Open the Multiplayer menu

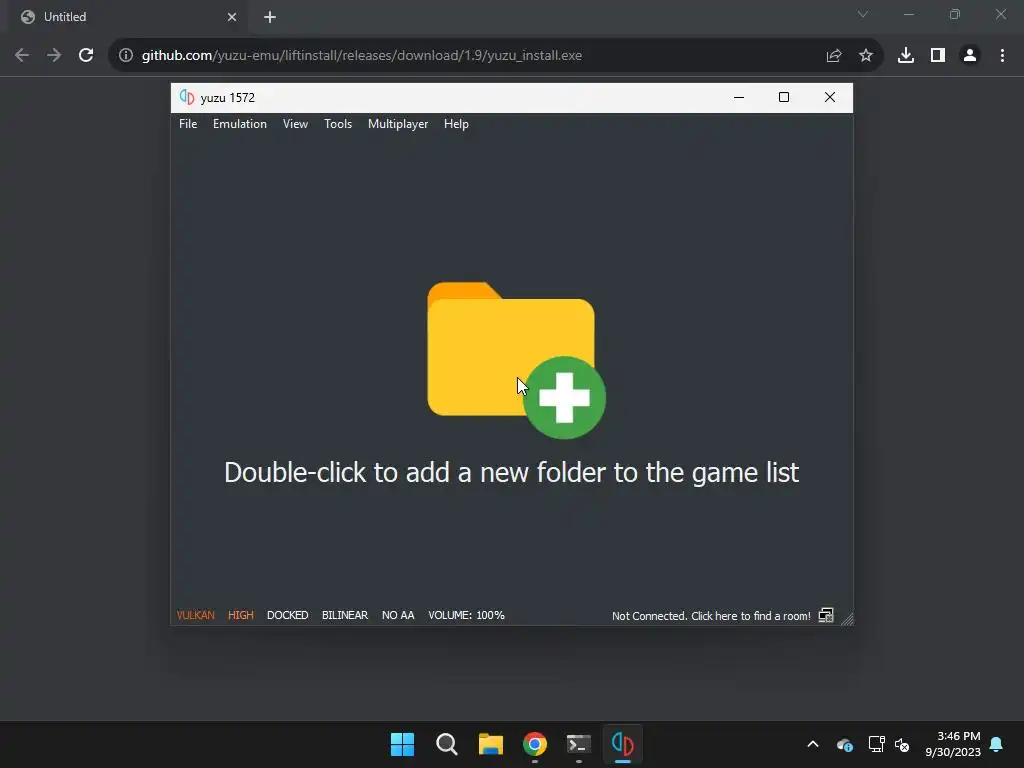398,124
